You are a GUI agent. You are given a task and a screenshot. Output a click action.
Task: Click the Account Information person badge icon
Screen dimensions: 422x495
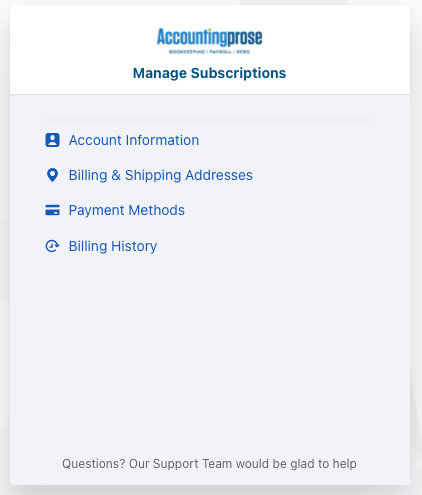pos(52,140)
